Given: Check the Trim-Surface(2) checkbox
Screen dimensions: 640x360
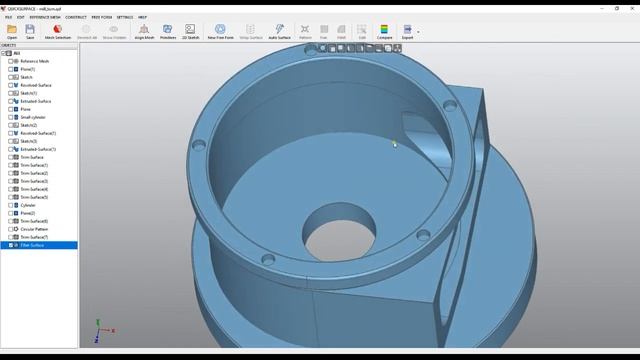Looking at the screenshot, I should click(x=11, y=173).
